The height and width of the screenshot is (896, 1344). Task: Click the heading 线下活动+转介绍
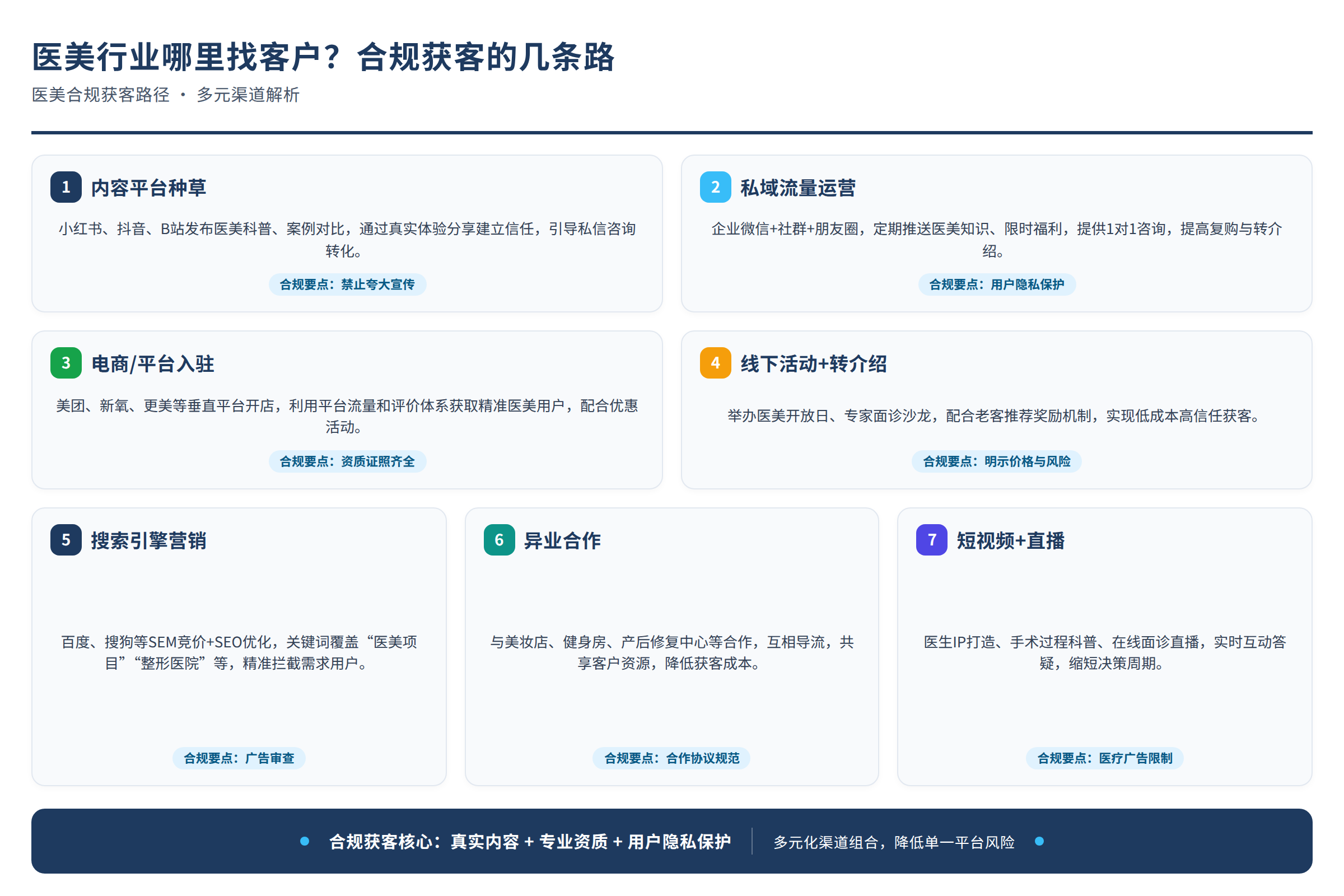coord(814,364)
